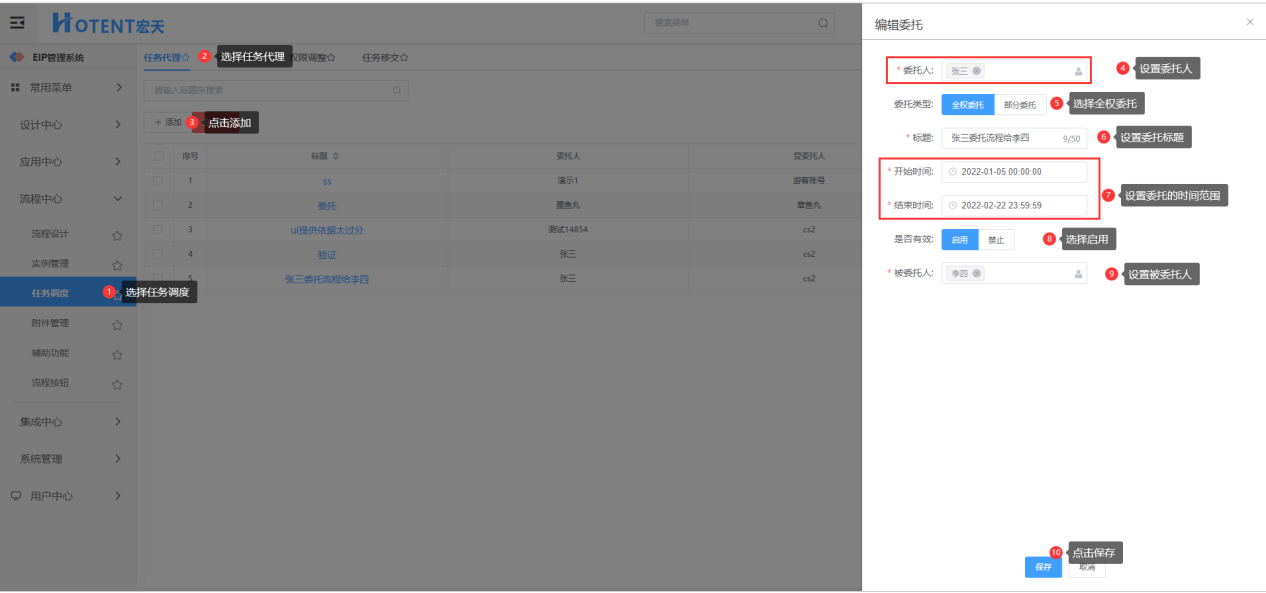Collapse the sidebar with the hamburger icon
This screenshot has height=593, width=1266.
pyautogui.click(x=17, y=23)
